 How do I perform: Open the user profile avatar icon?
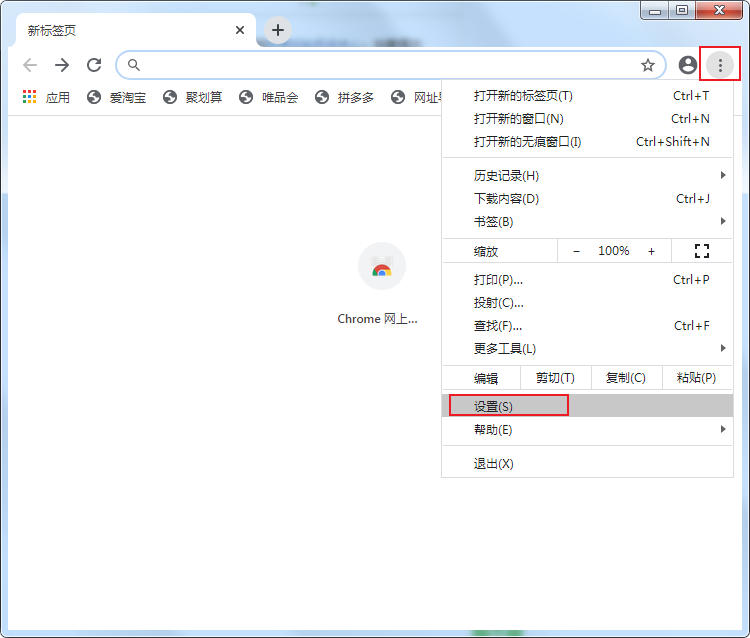tap(687, 65)
